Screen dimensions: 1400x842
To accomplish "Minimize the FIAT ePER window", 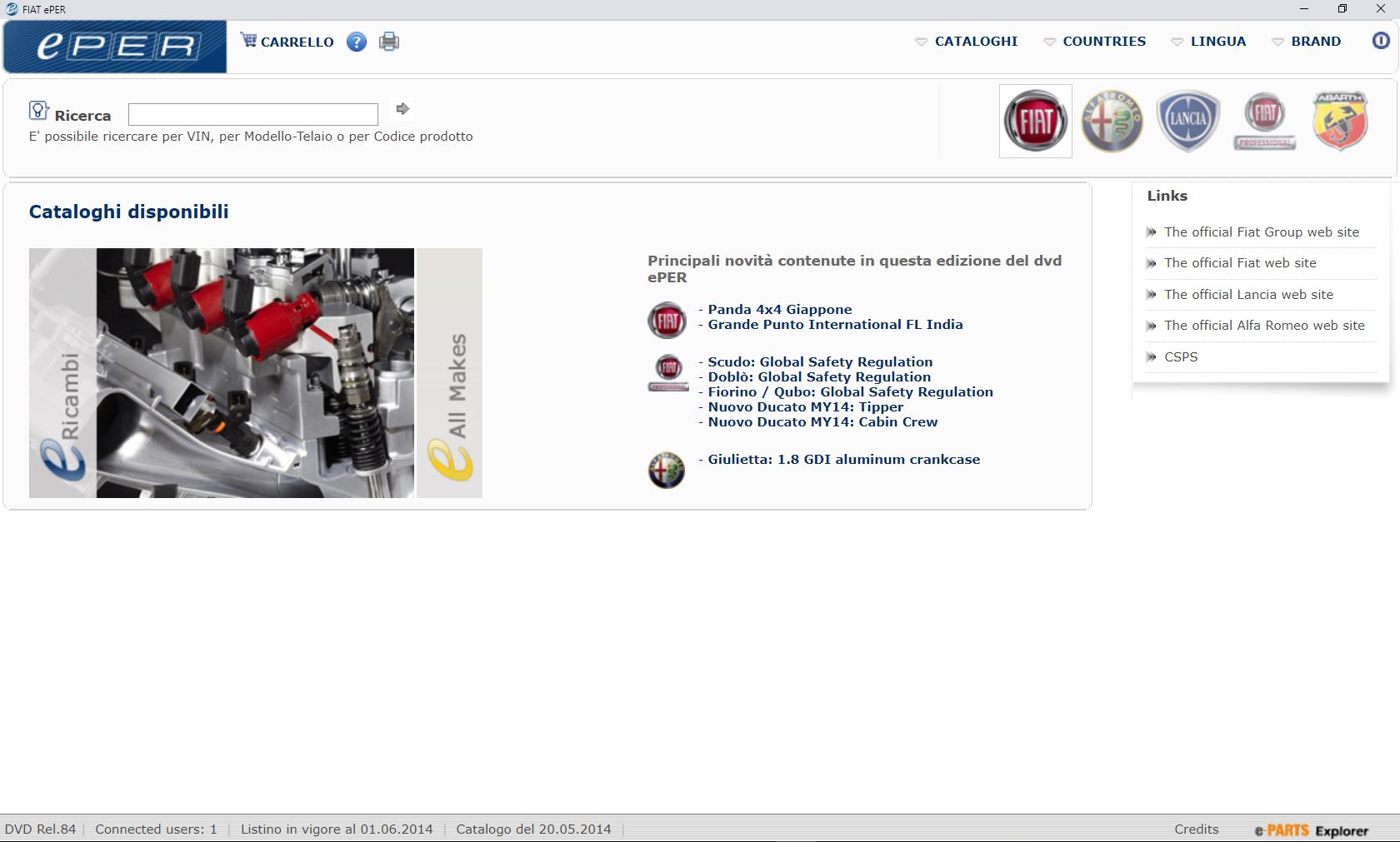I will (1304, 9).
